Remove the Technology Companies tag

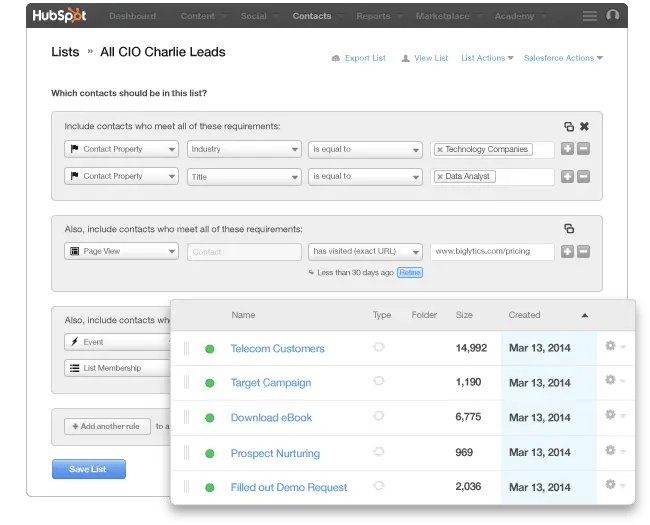click(x=440, y=149)
